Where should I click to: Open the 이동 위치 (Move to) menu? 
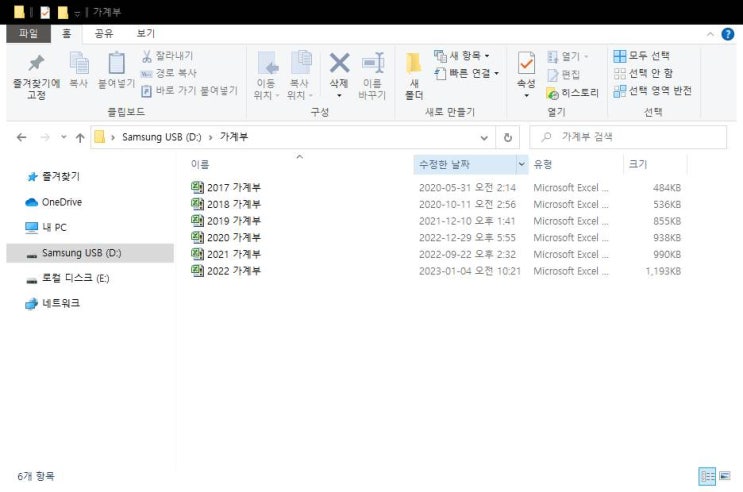click(x=266, y=75)
